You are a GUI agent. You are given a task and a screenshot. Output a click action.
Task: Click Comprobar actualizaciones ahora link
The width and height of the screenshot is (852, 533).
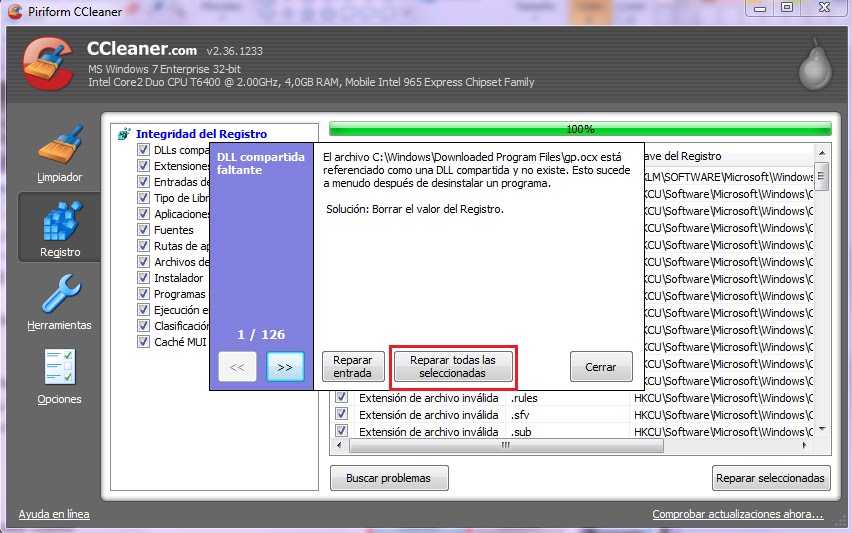(738, 514)
